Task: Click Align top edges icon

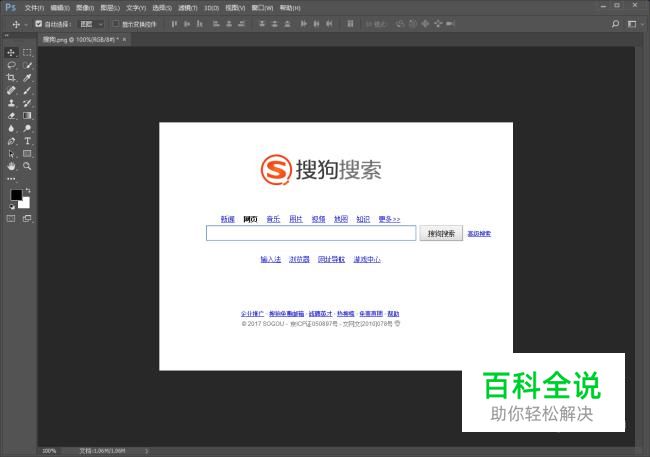Action: point(174,24)
